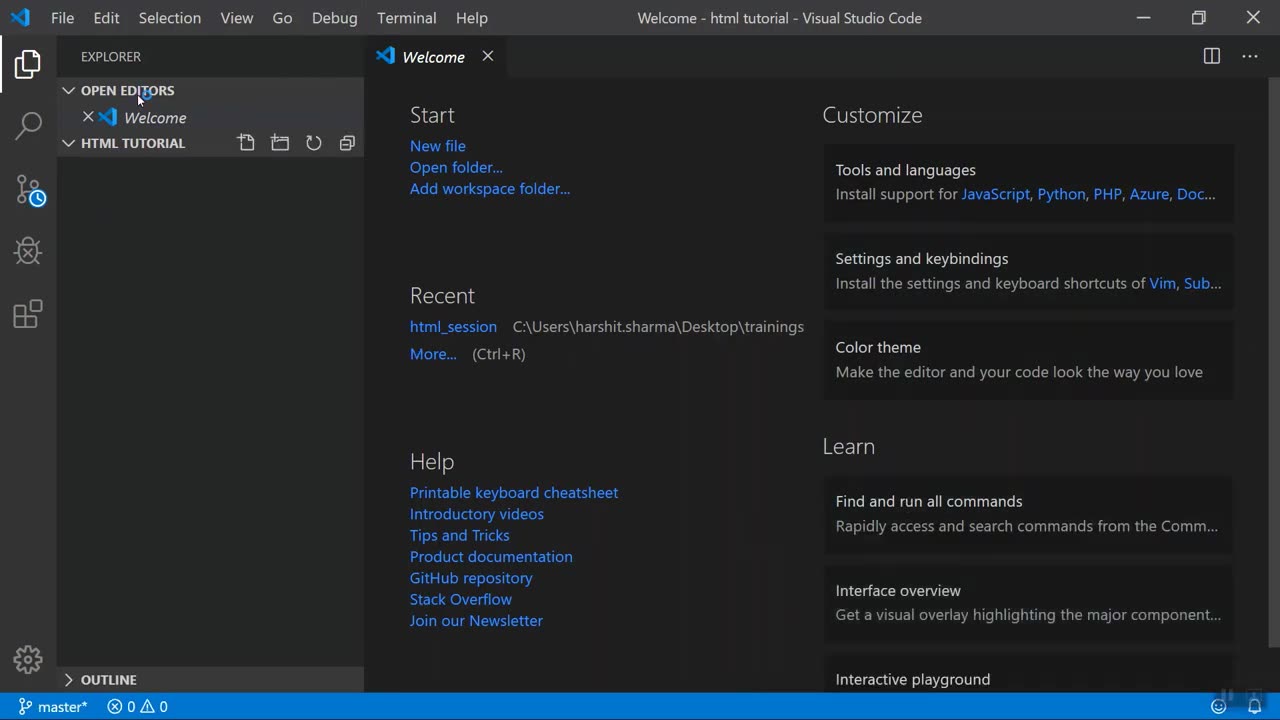Image resolution: width=1280 pixels, height=720 pixels.
Task: Click New Folder icon in HTML TUTORIAL header
Action: (280, 143)
